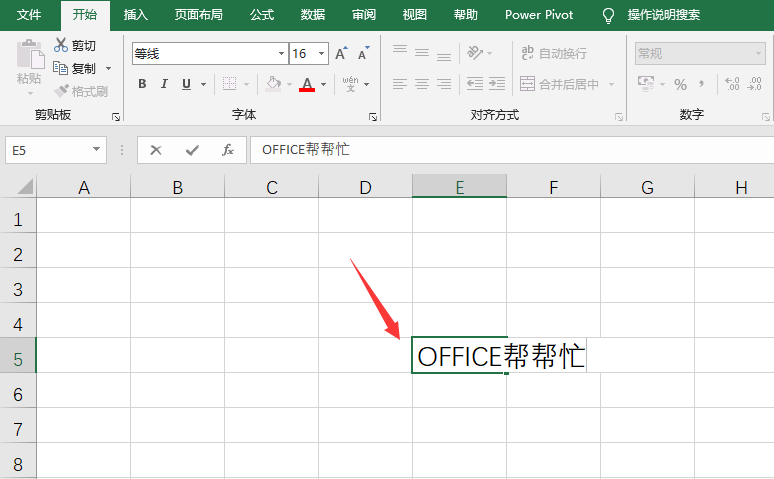
Task: Increase font size with the larger A icon
Action: [341, 54]
